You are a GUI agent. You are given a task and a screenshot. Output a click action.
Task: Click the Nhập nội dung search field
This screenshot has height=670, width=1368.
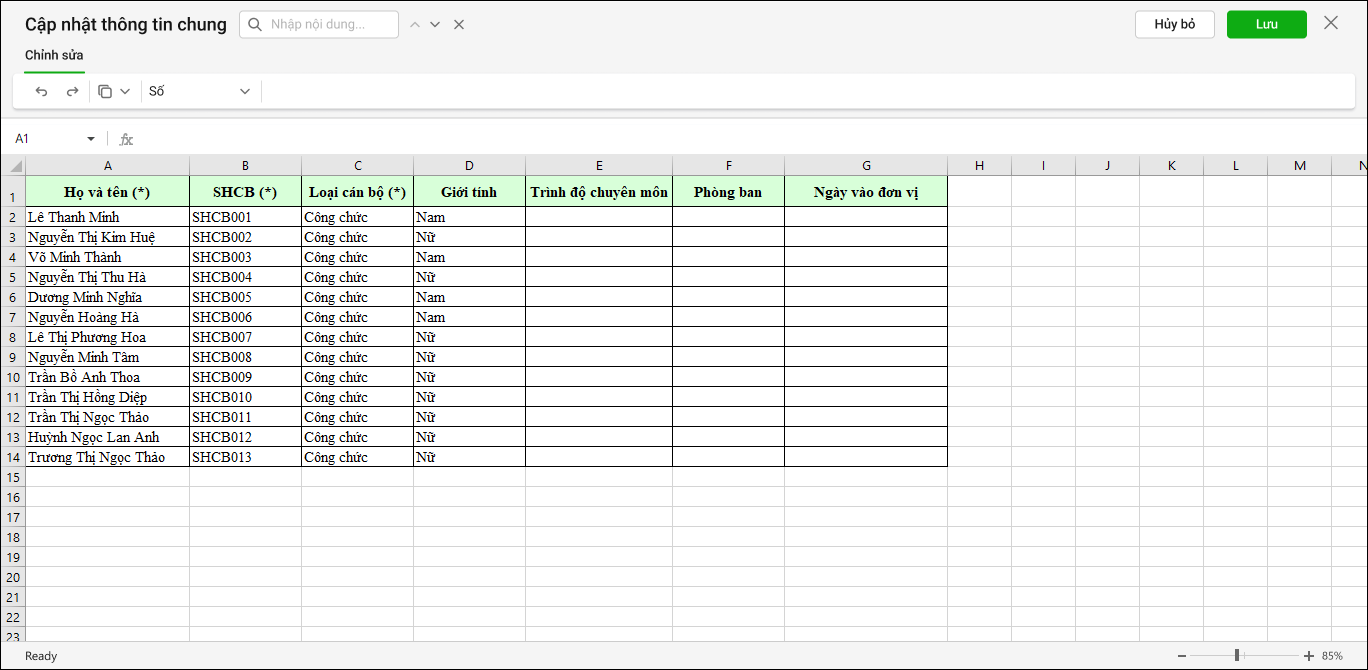(x=330, y=25)
